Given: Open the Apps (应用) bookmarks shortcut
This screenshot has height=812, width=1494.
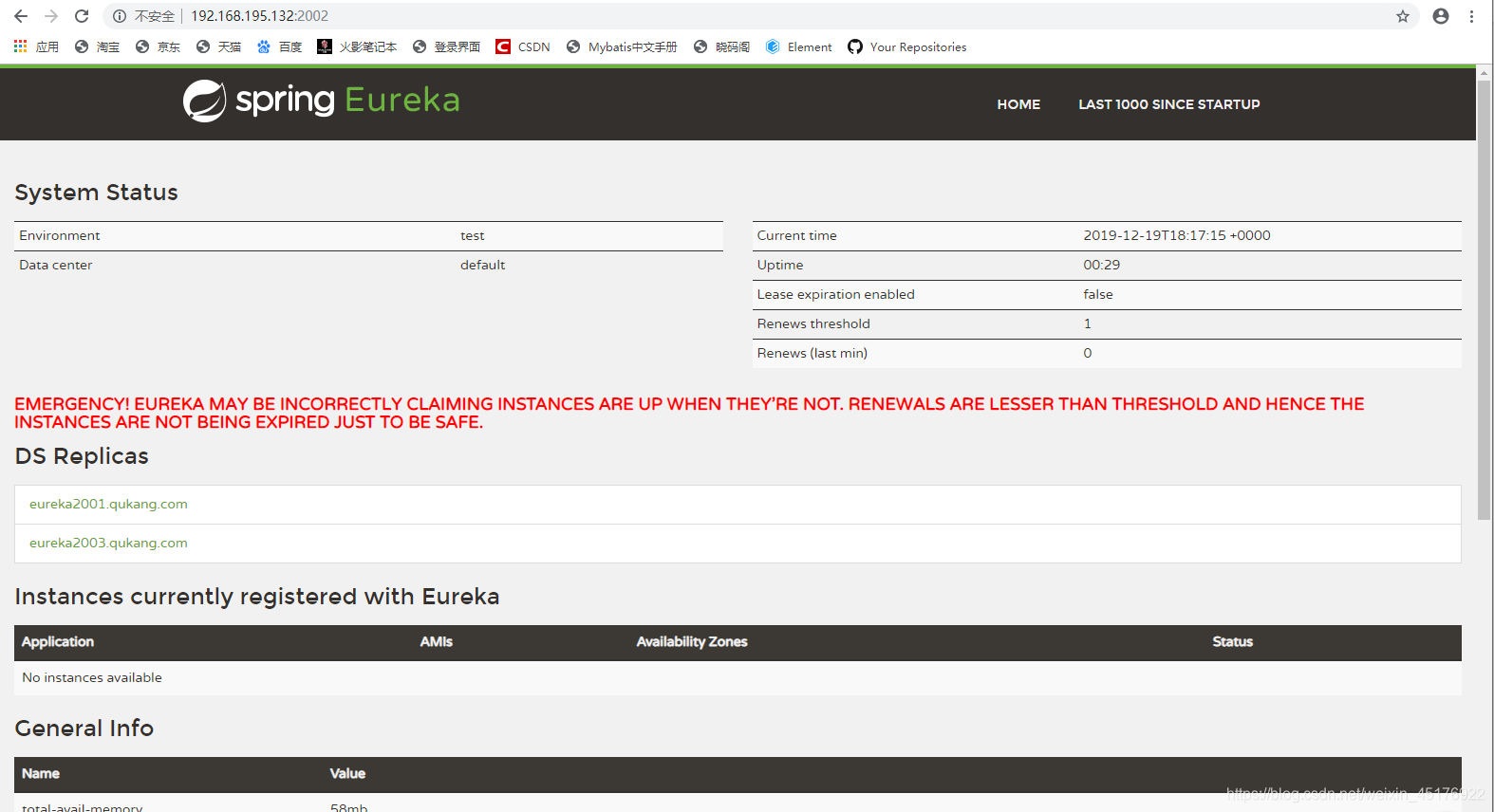Looking at the screenshot, I should point(36,46).
